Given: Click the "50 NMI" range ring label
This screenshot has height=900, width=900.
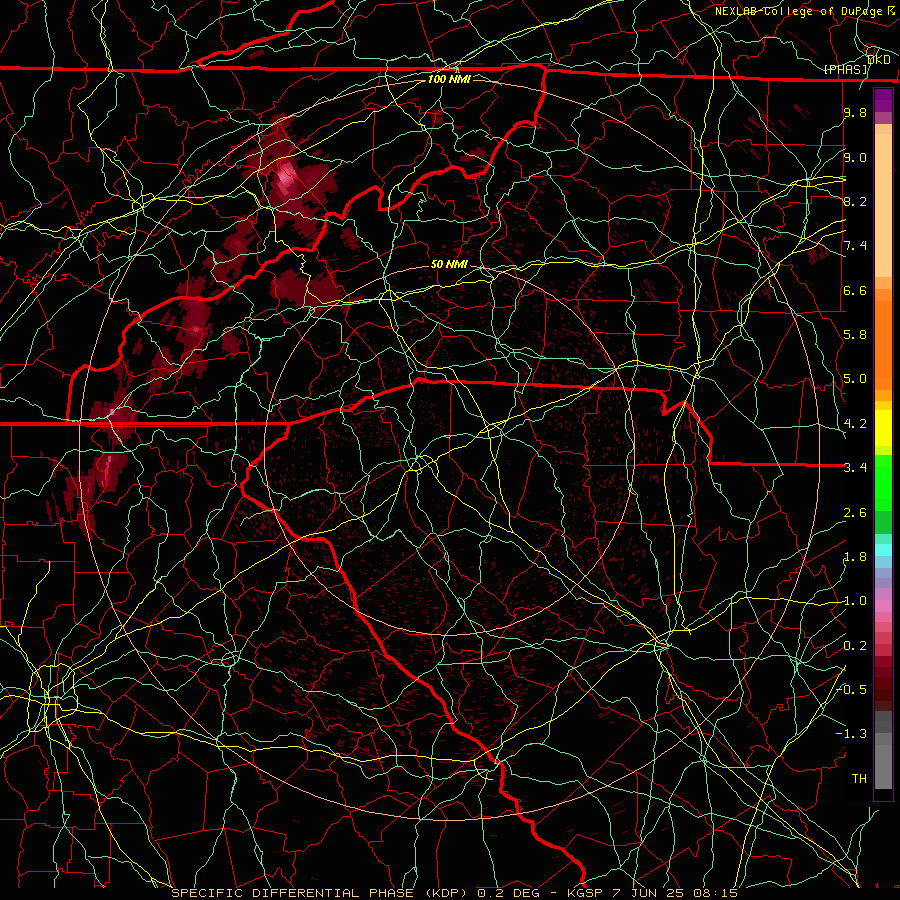Looking at the screenshot, I should point(449,264).
